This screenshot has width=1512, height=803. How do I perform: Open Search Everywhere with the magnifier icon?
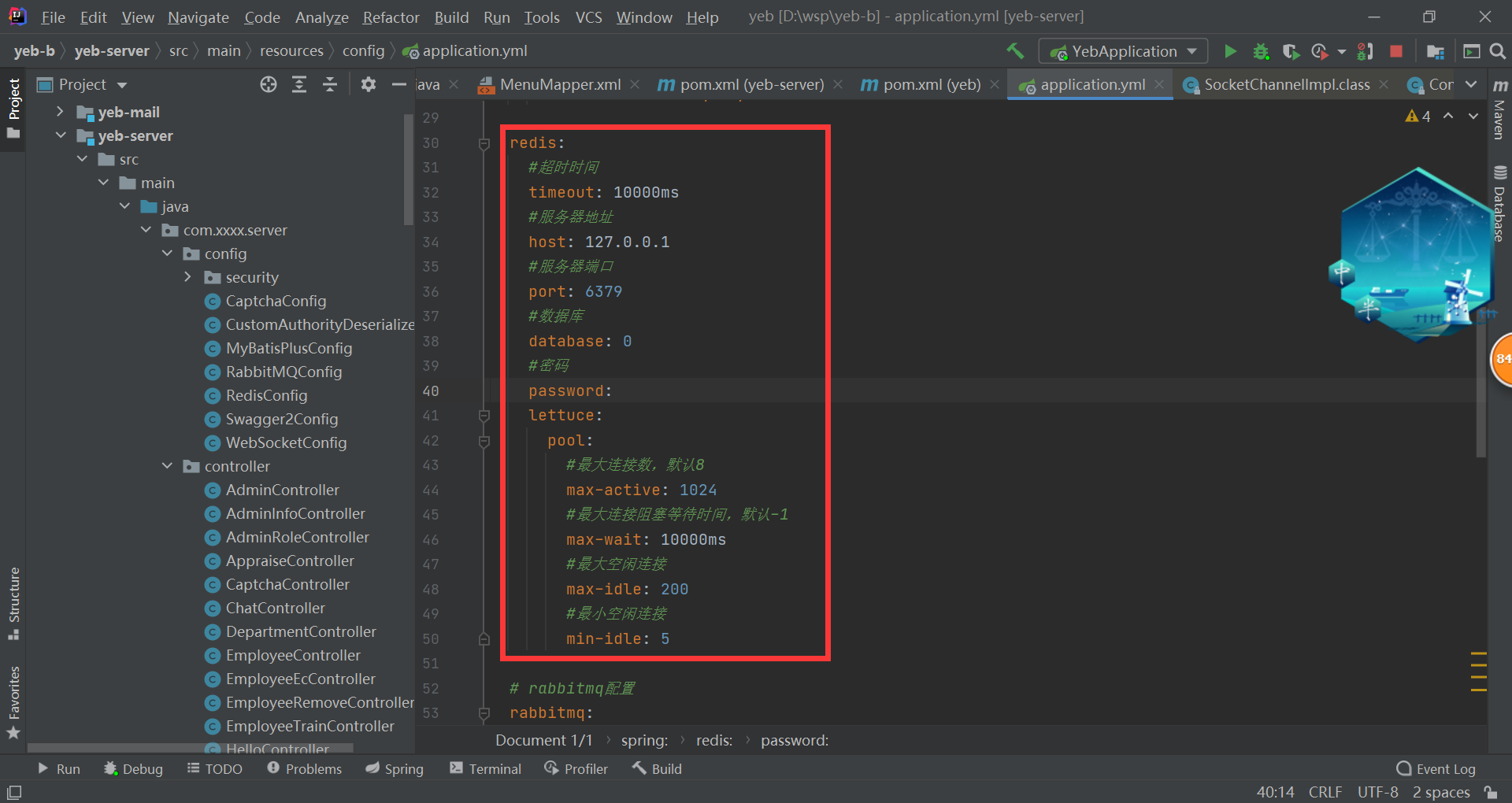tap(1499, 50)
